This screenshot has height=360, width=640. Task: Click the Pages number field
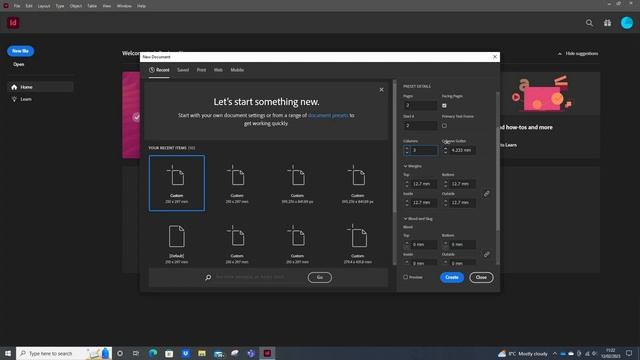[420, 105]
